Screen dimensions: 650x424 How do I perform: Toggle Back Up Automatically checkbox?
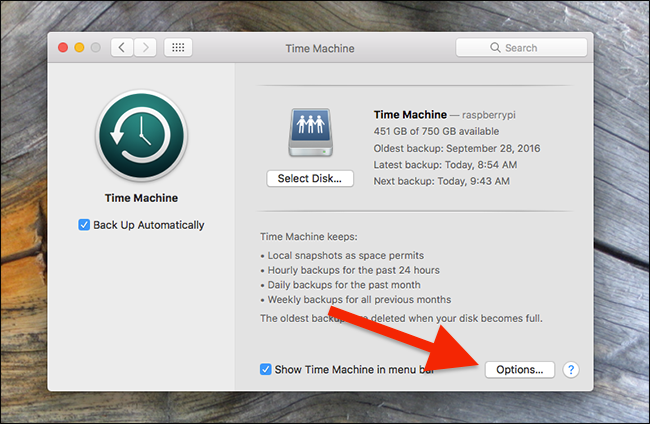pos(84,225)
